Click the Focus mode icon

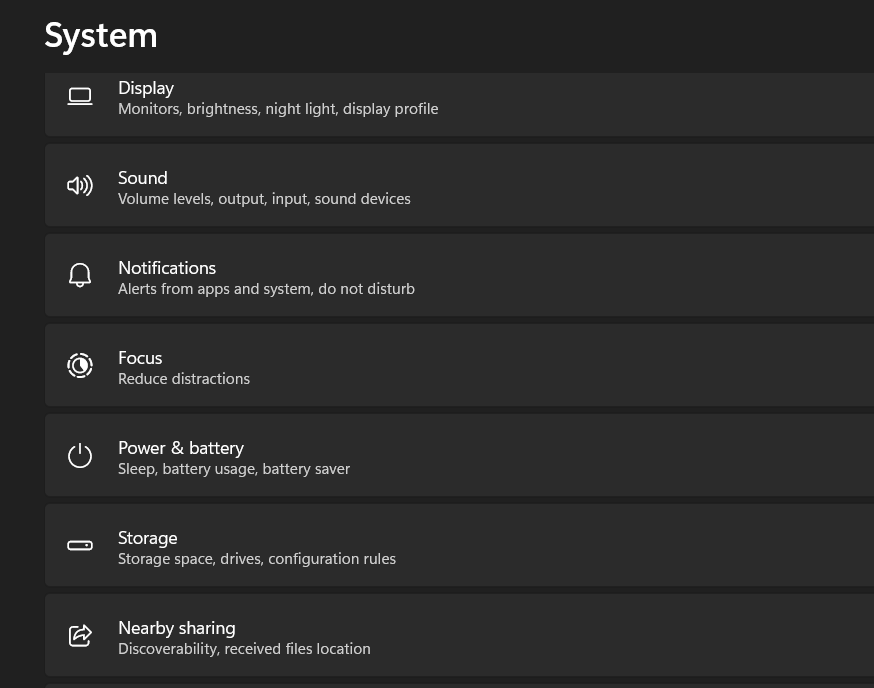pos(80,365)
